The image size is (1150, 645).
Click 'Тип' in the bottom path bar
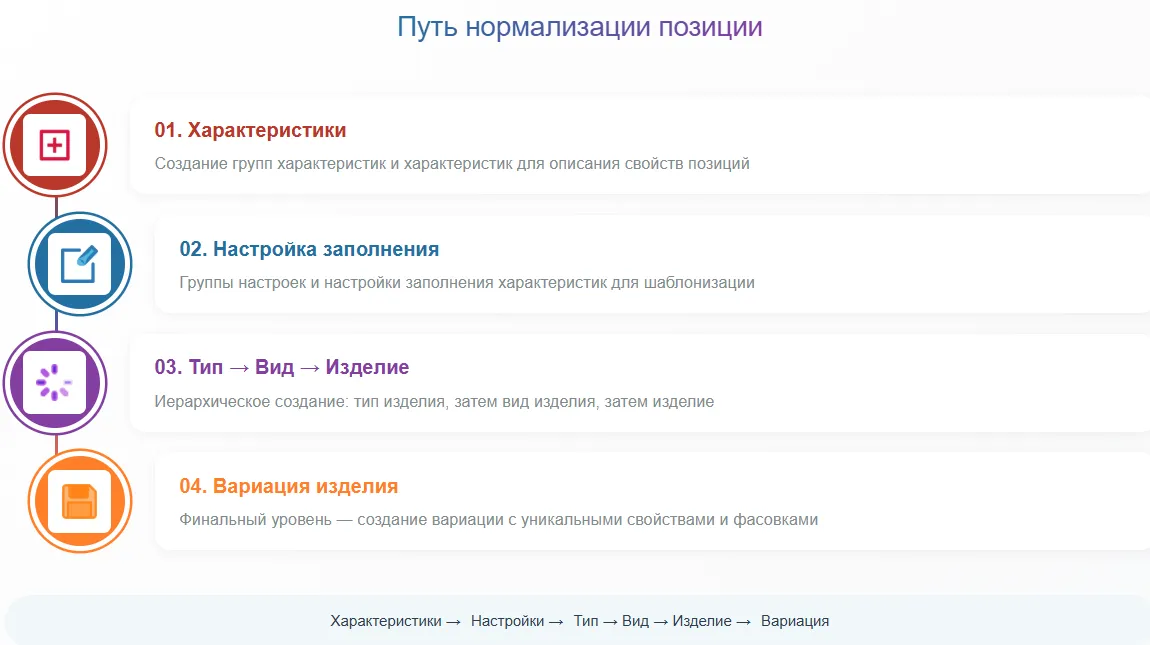[586, 622]
